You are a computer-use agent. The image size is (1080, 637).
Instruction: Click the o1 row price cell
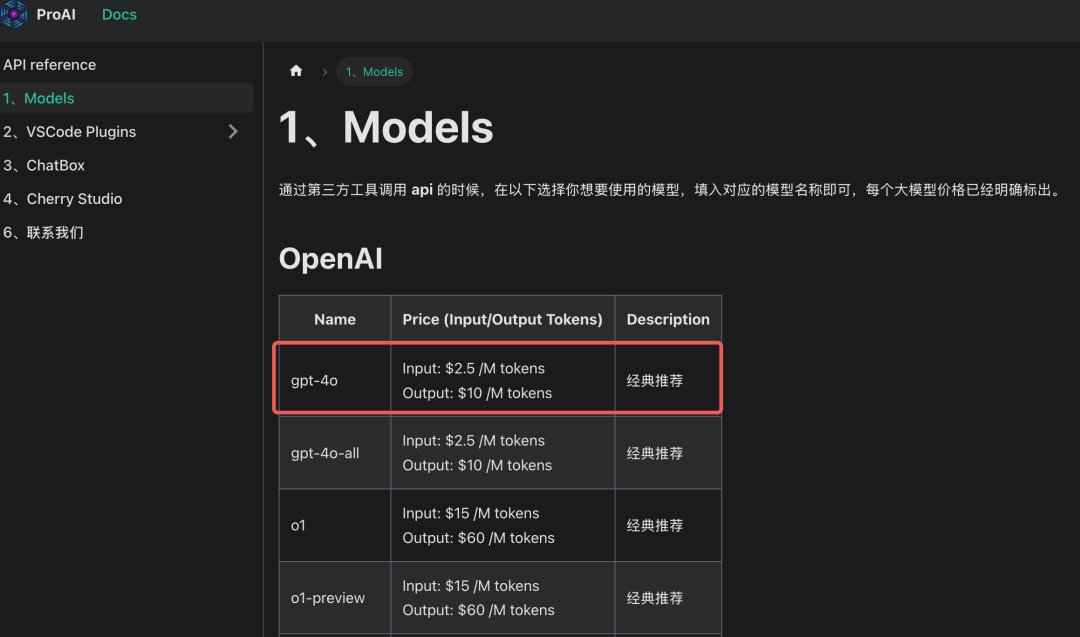502,525
